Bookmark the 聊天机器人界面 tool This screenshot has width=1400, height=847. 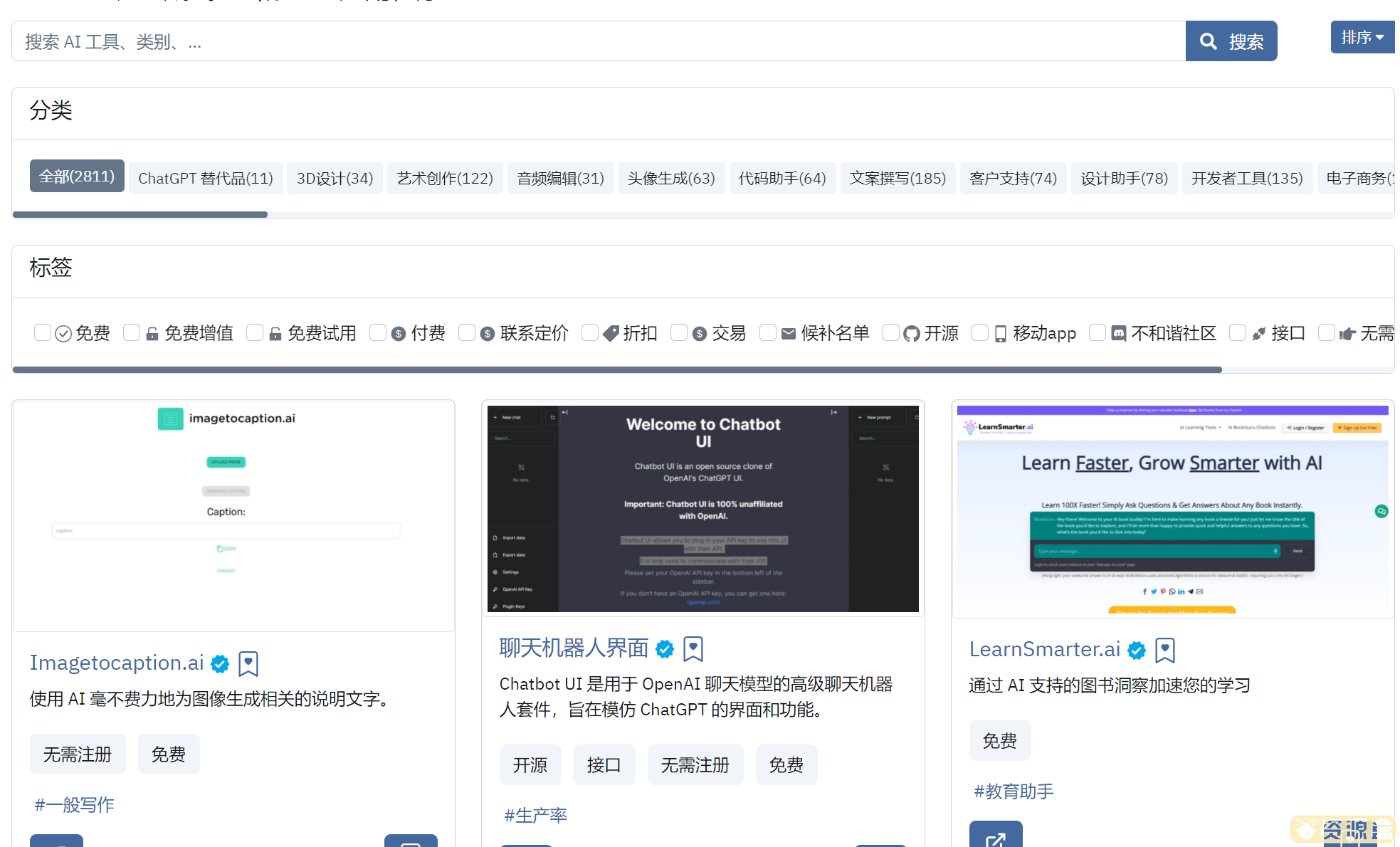693,649
